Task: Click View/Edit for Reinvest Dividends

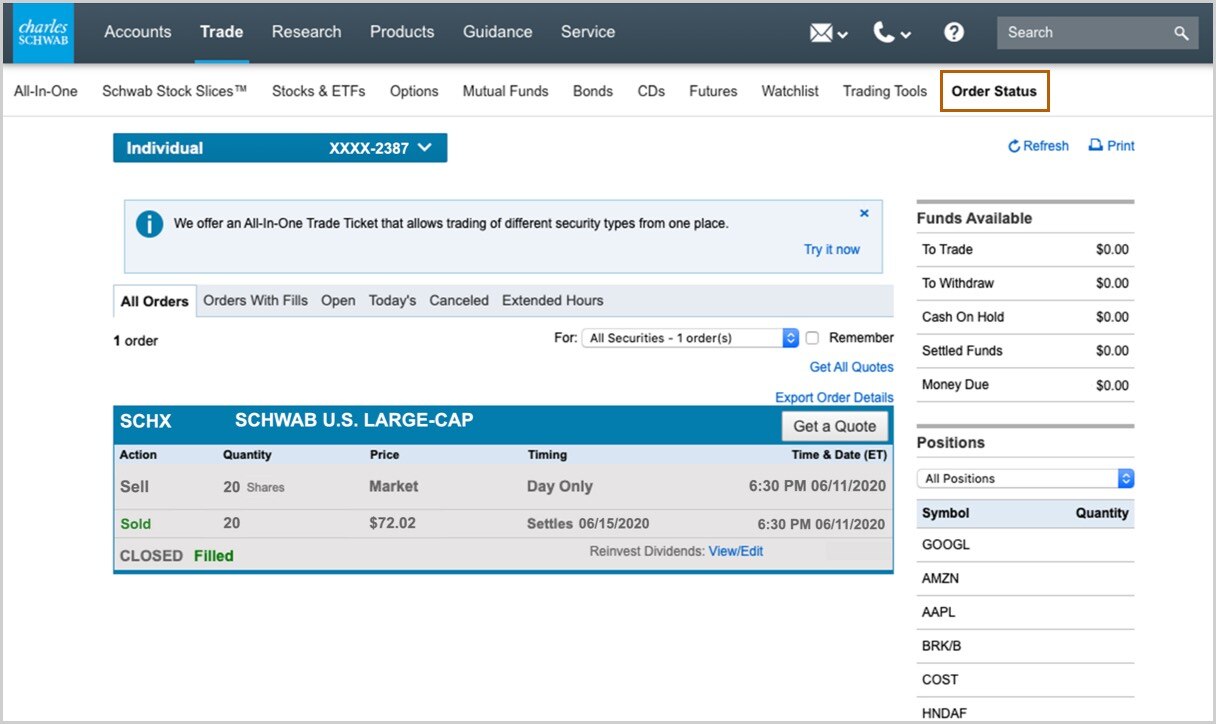Action: 736,551
